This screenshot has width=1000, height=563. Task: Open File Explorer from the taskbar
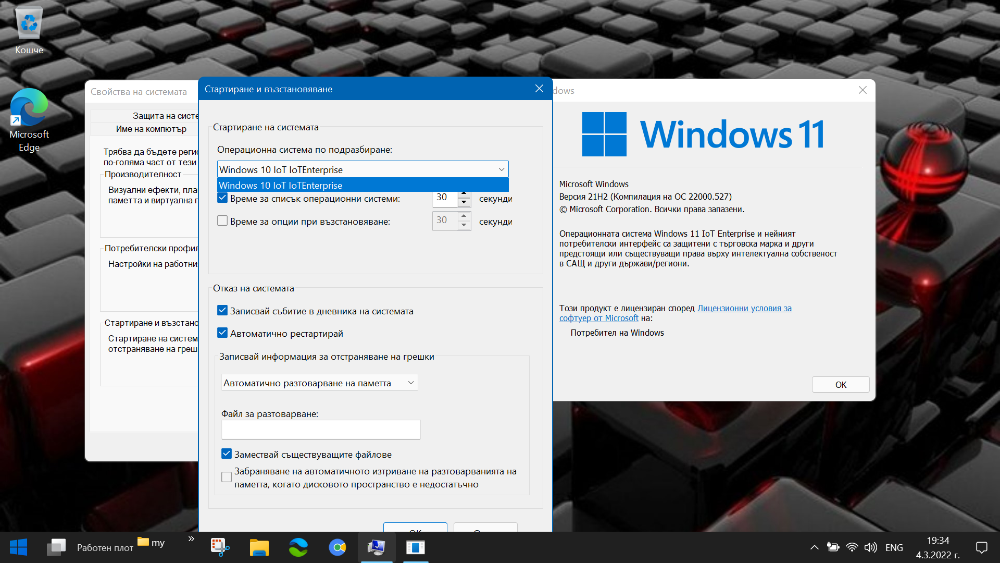[259, 547]
